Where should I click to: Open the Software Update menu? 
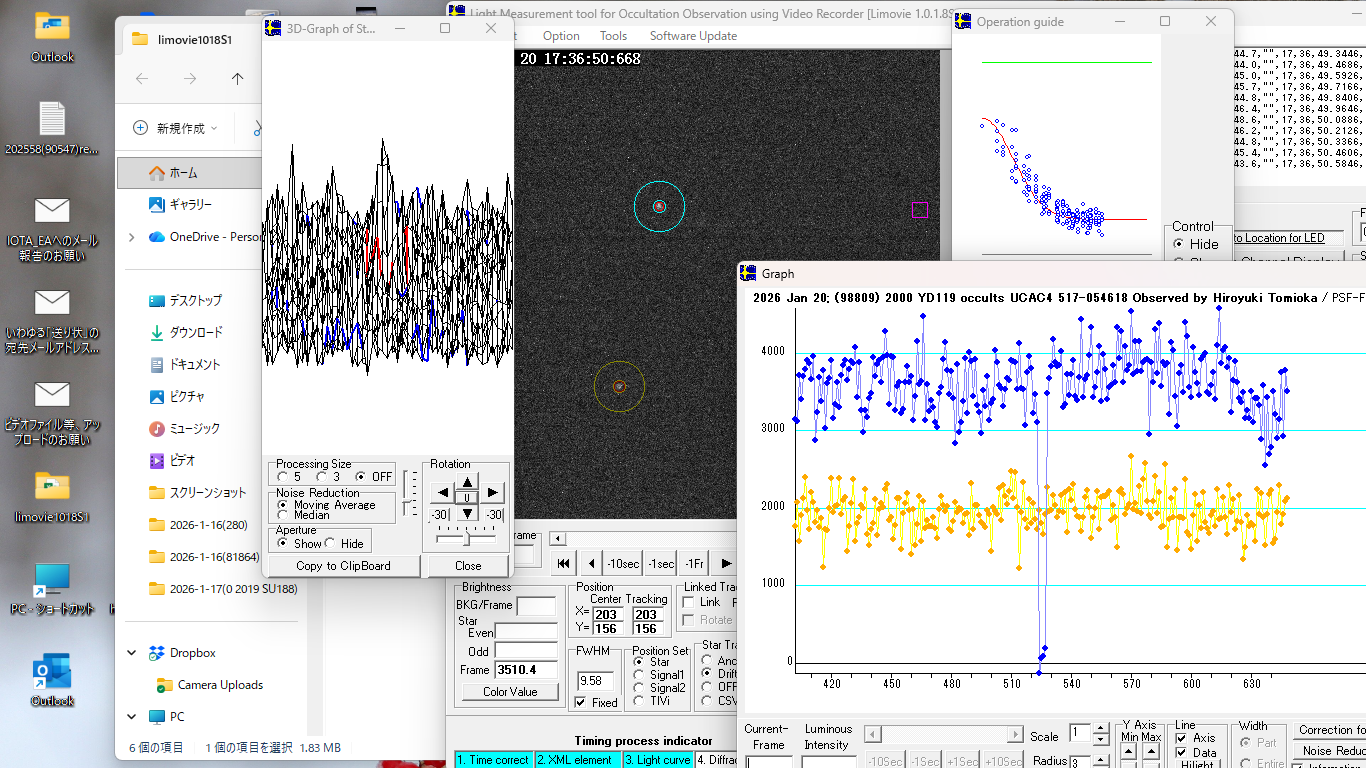(x=693, y=36)
